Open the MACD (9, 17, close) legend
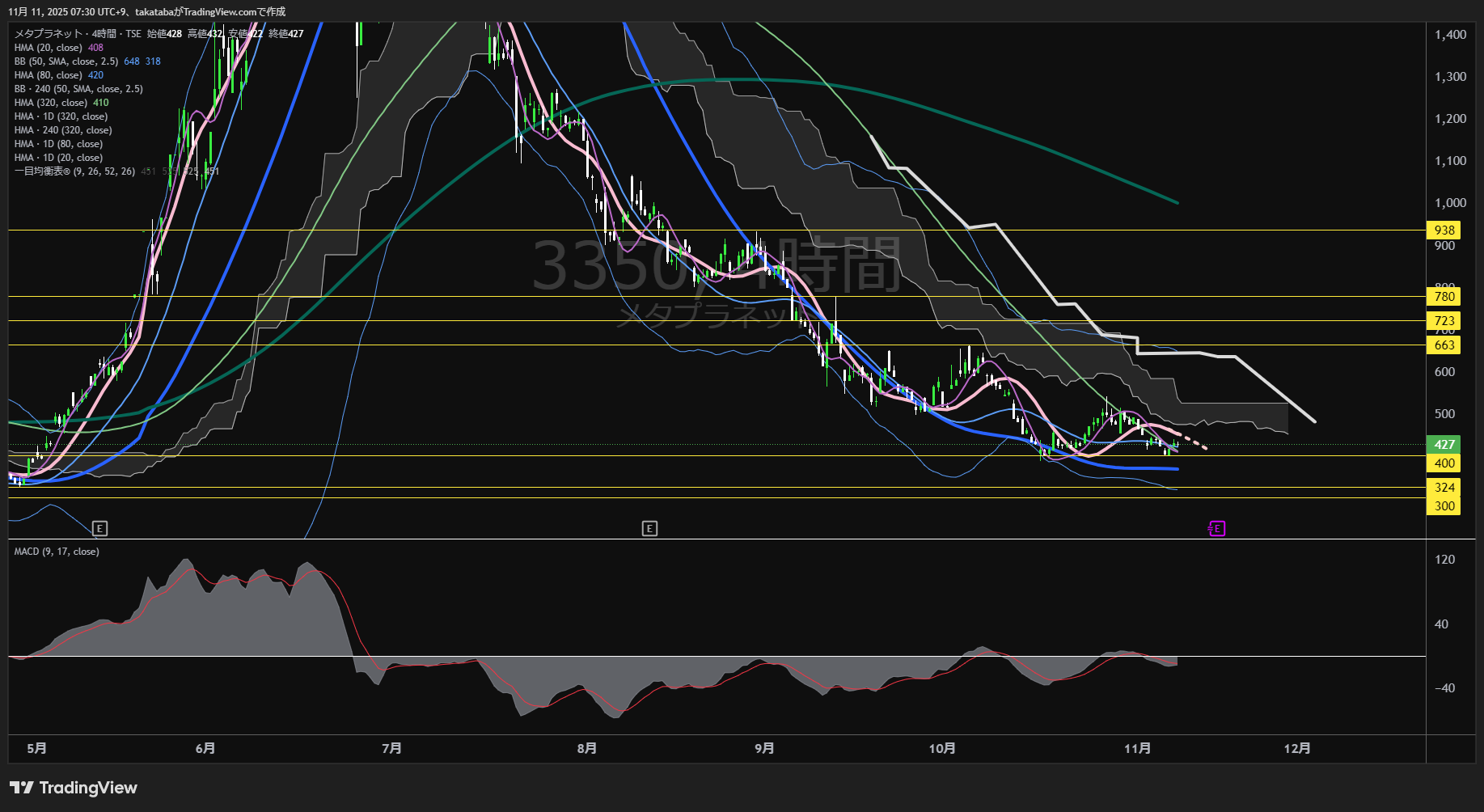This screenshot has width=1484, height=812. tap(57, 552)
